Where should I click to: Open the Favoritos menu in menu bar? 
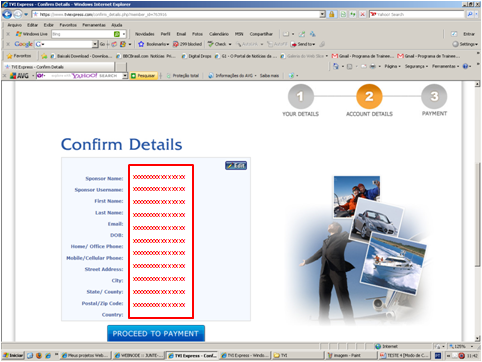pos(68,25)
